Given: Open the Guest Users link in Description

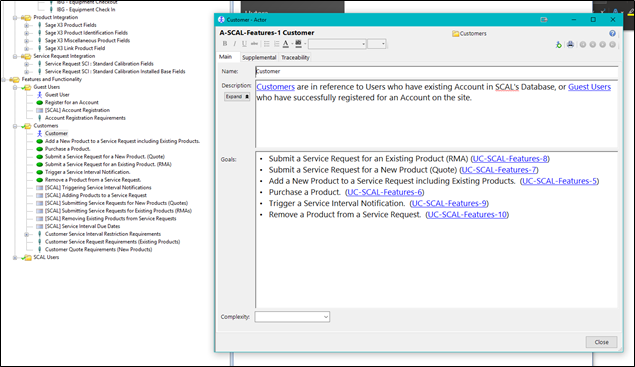Looking at the screenshot, I should (x=589, y=87).
